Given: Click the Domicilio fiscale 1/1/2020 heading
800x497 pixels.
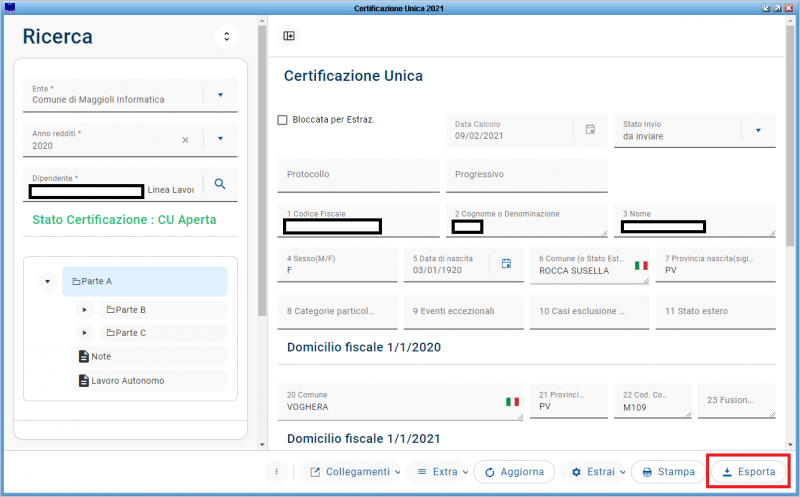Looking at the screenshot, I should pos(364,347).
